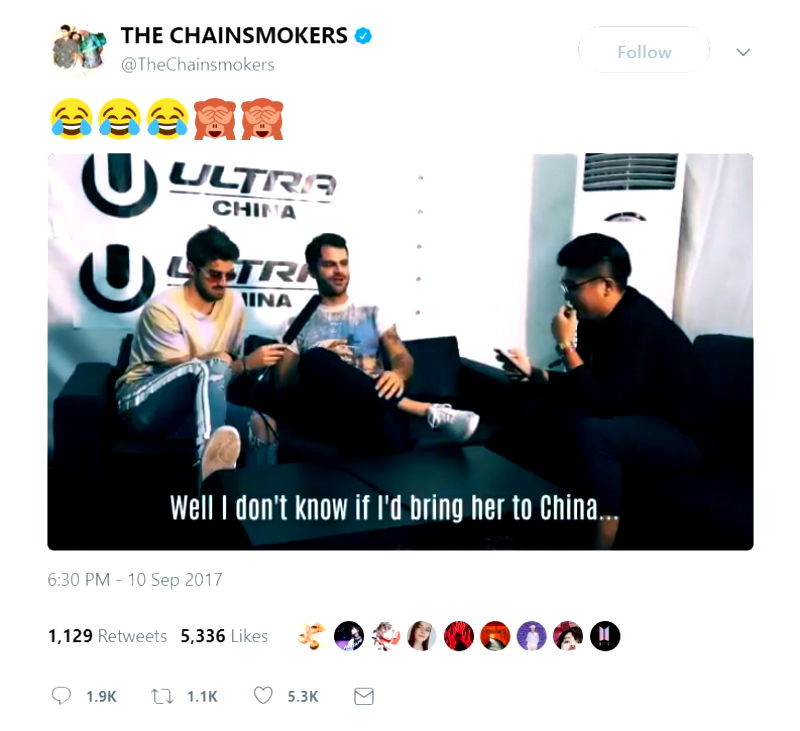Open the @TheChainsmokers handle link
This screenshot has width=800, height=731.
(x=197, y=65)
